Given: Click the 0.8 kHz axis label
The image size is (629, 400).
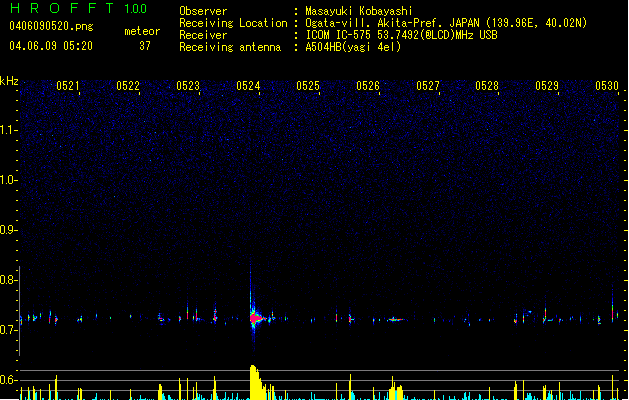Looking at the screenshot, I should point(8,280).
